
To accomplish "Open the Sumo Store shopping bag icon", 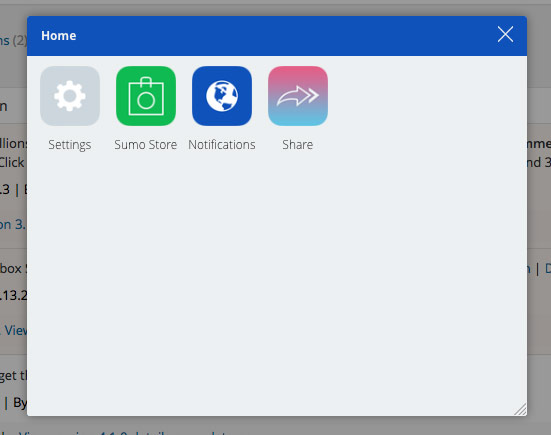I will click(x=146, y=96).
